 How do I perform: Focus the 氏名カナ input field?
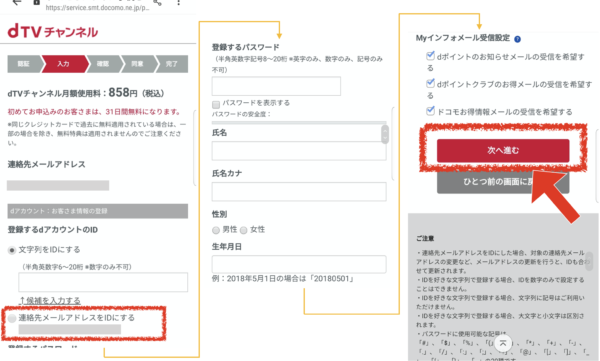click(x=299, y=192)
